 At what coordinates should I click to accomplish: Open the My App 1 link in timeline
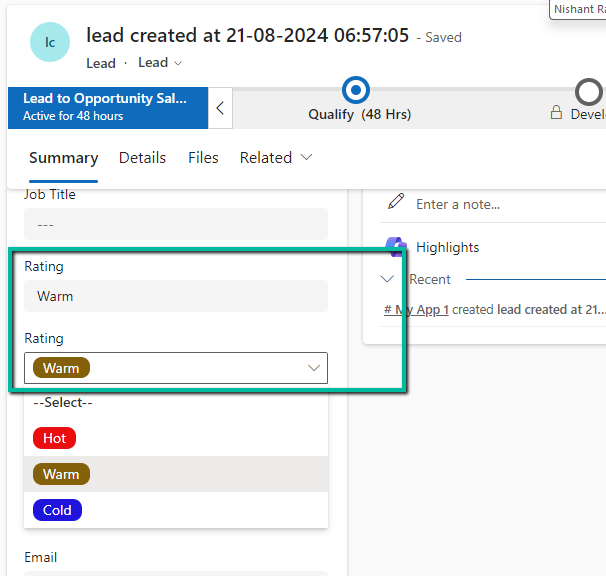416,310
